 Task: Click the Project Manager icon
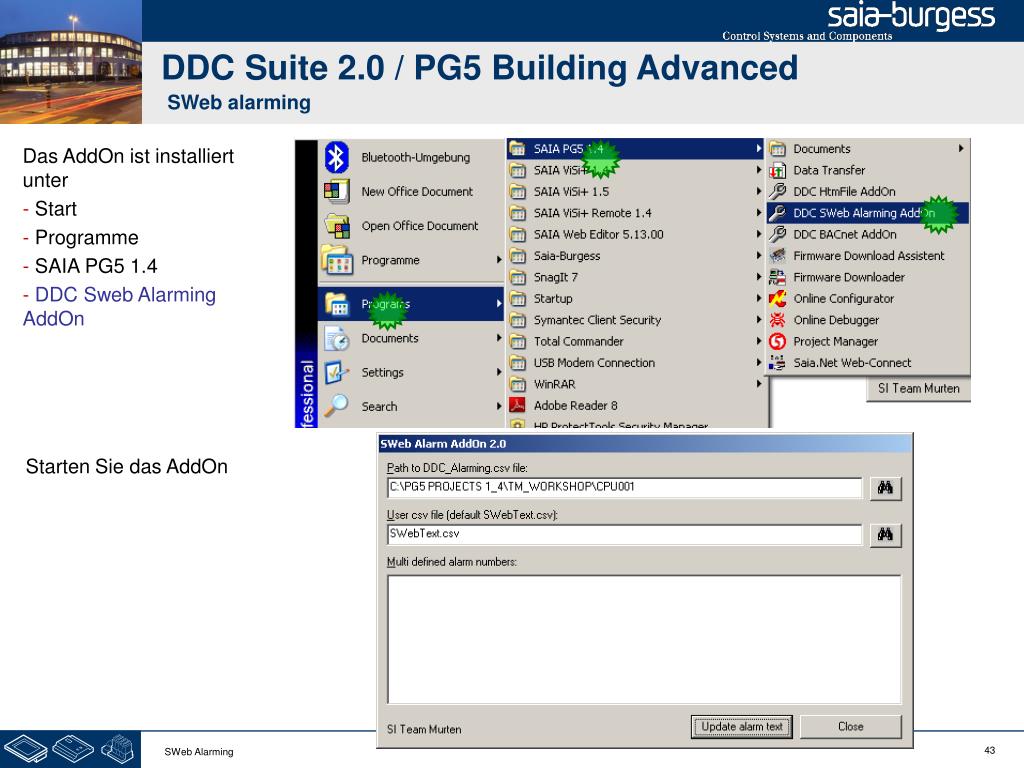pyautogui.click(x=777, y=341)
